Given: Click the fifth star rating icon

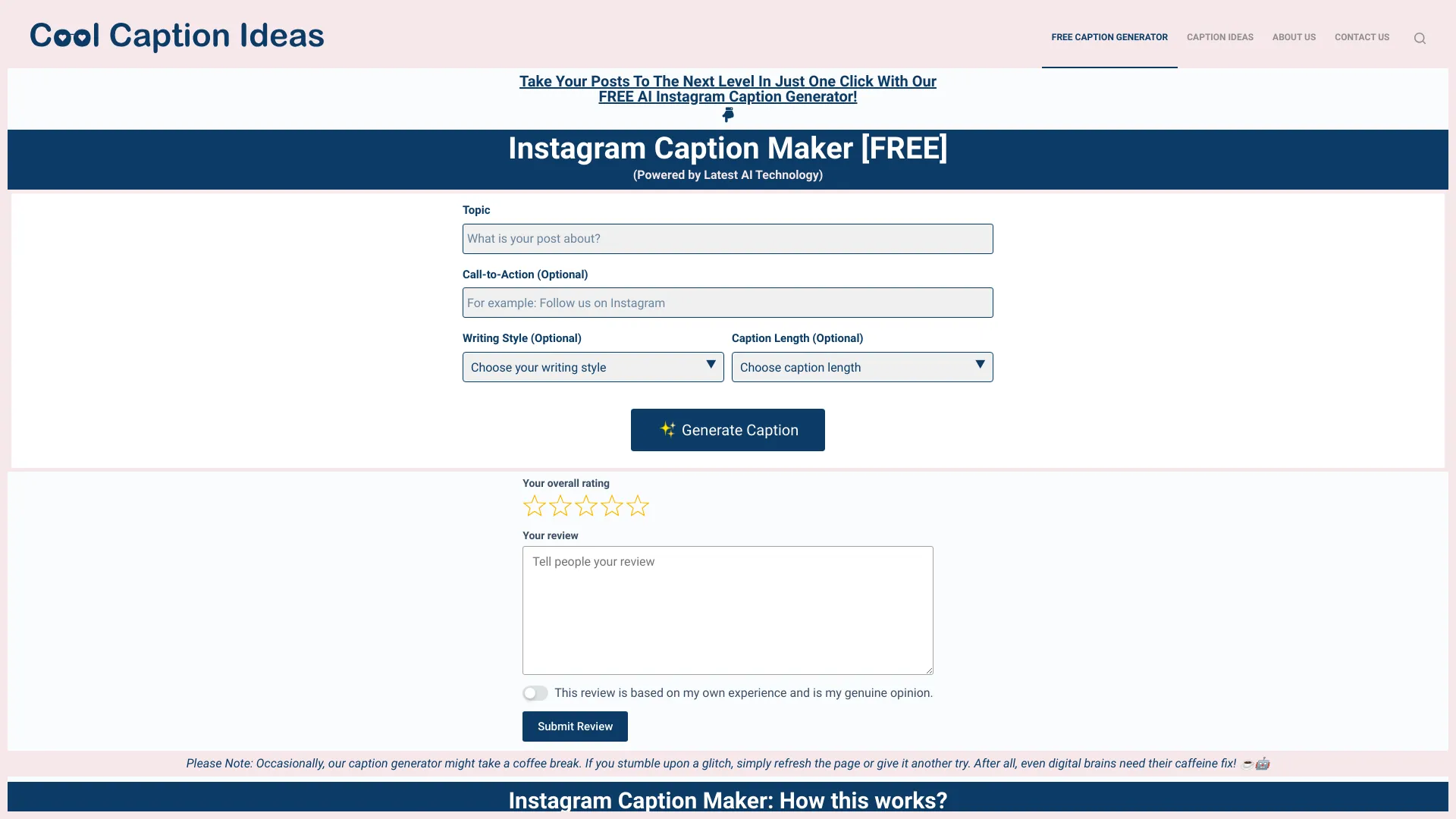Looking at the screenshot, I should pos(637,505).
